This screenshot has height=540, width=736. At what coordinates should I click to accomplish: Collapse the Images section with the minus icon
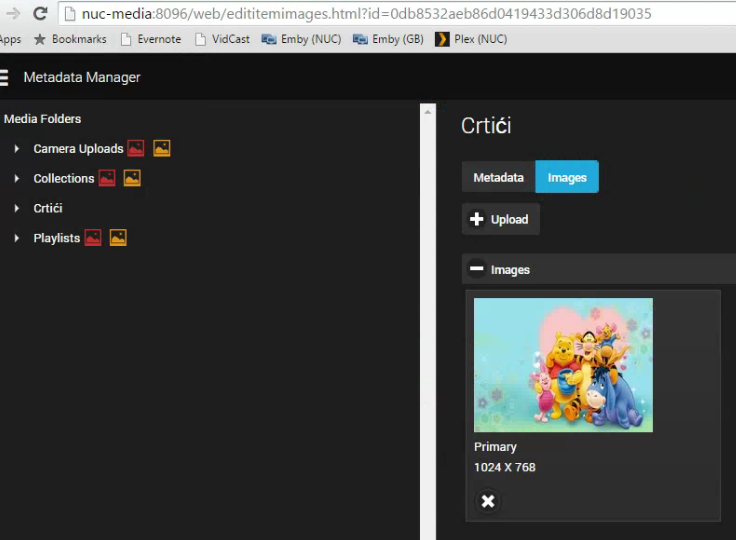[x=476, y=269]
